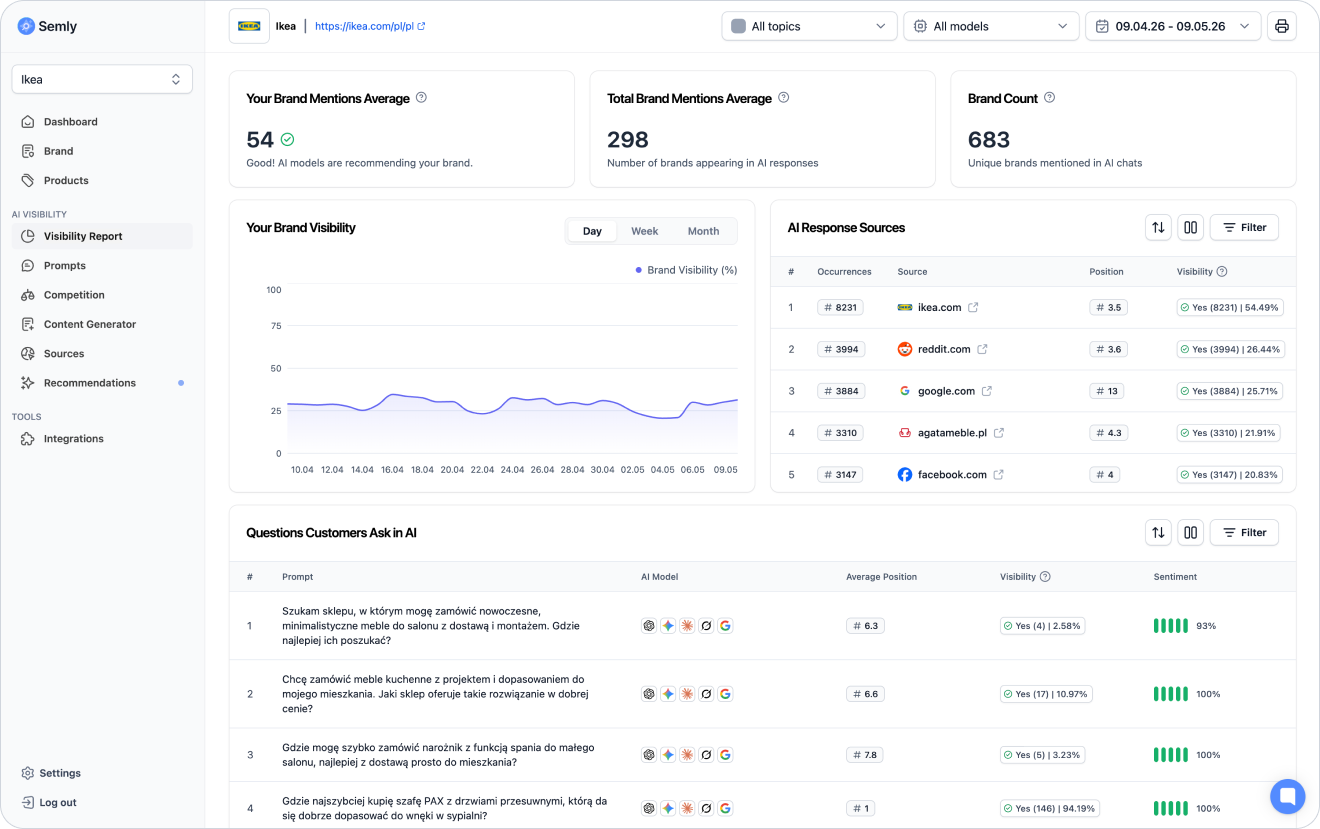This screenshot has width=1320, height=829.
Task: Open external link icon beside reddit.com
Action: 982,349
